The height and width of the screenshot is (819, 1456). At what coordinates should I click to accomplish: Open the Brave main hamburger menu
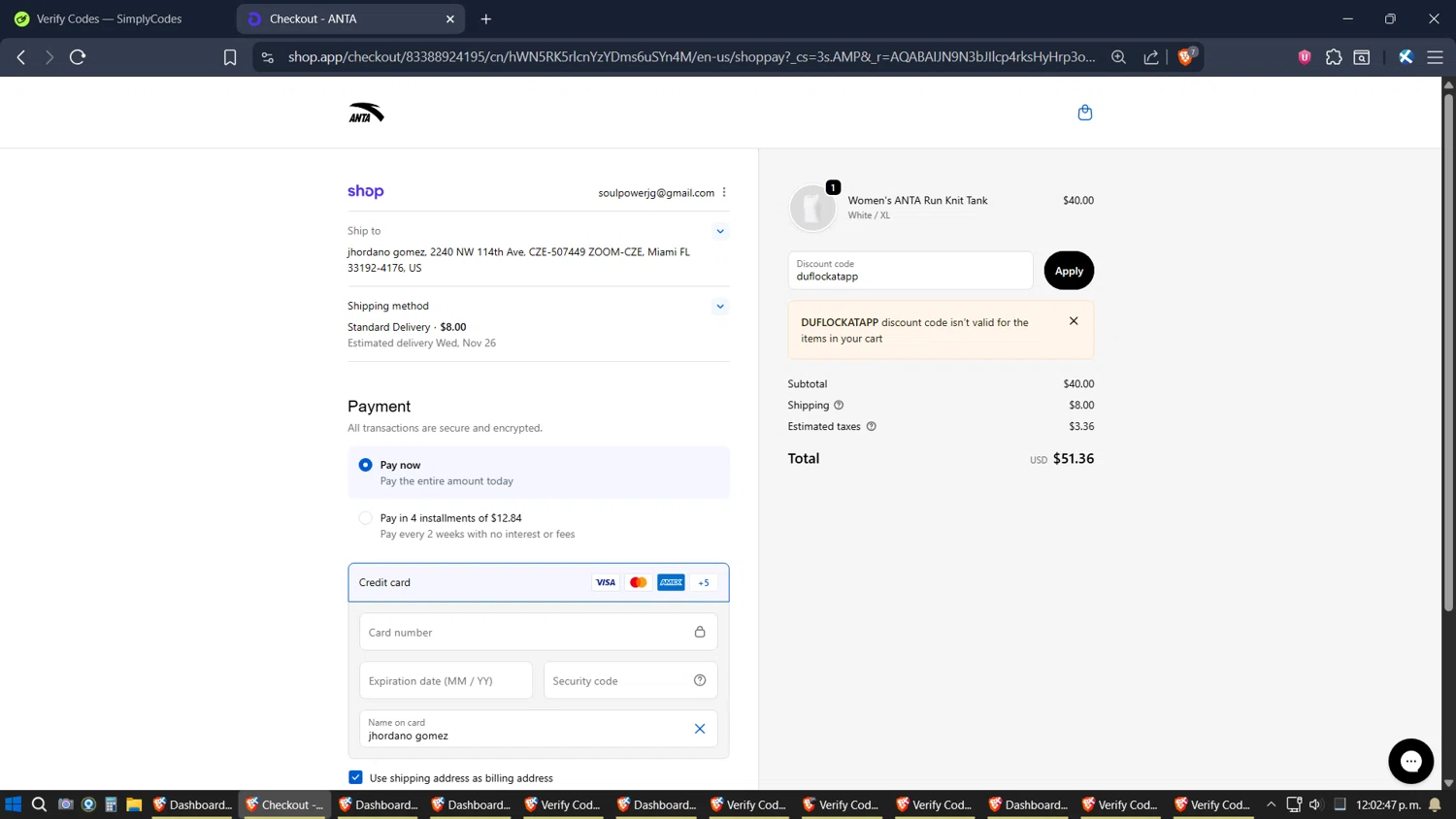1435,57
